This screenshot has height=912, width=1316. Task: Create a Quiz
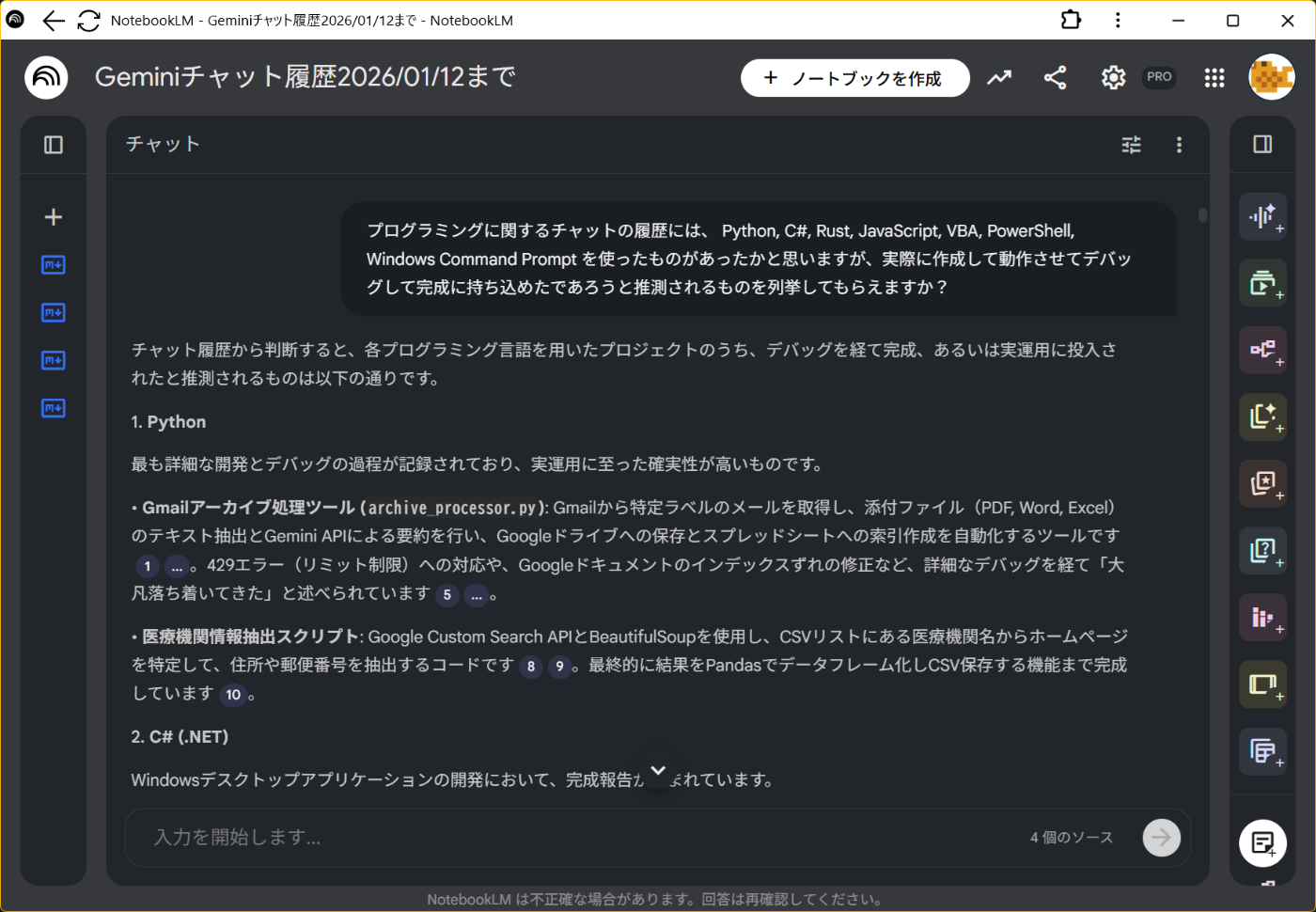tap(1262, 550)
